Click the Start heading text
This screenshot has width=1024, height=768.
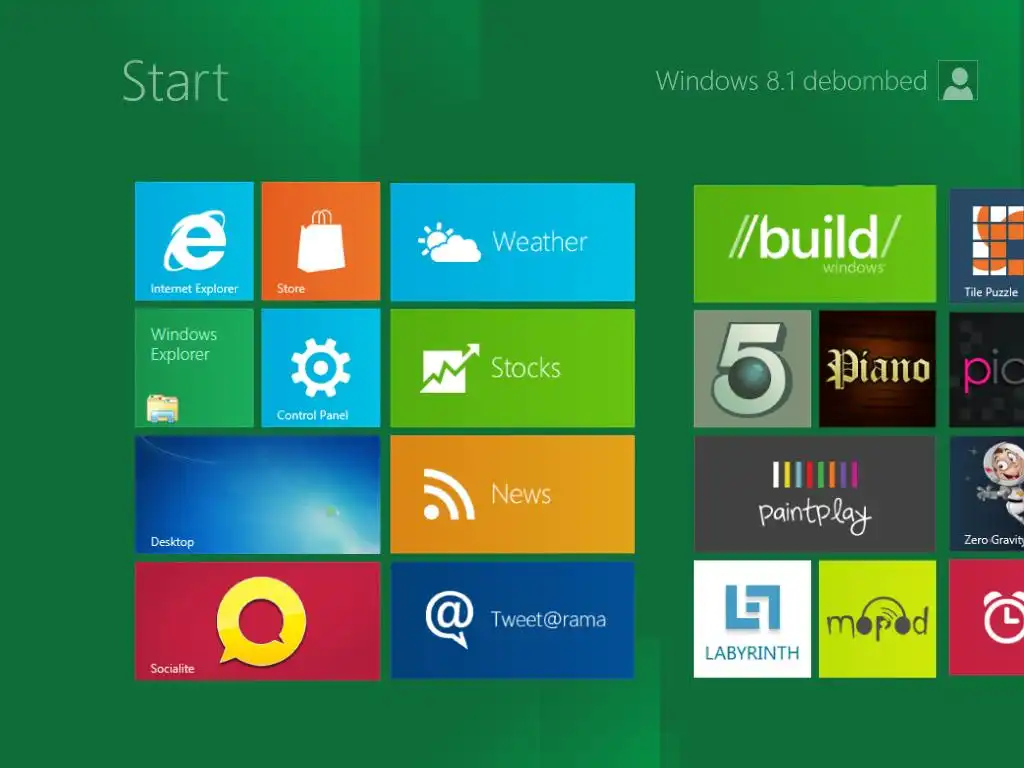pos(175,82)
